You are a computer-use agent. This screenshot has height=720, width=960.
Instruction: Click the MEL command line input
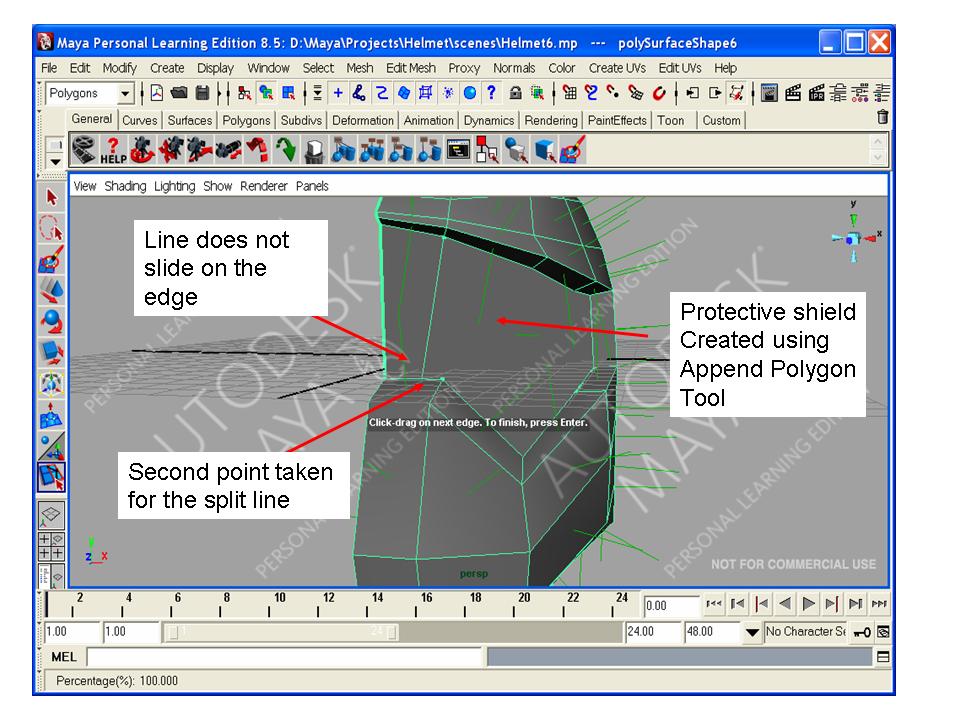[285, 657]
